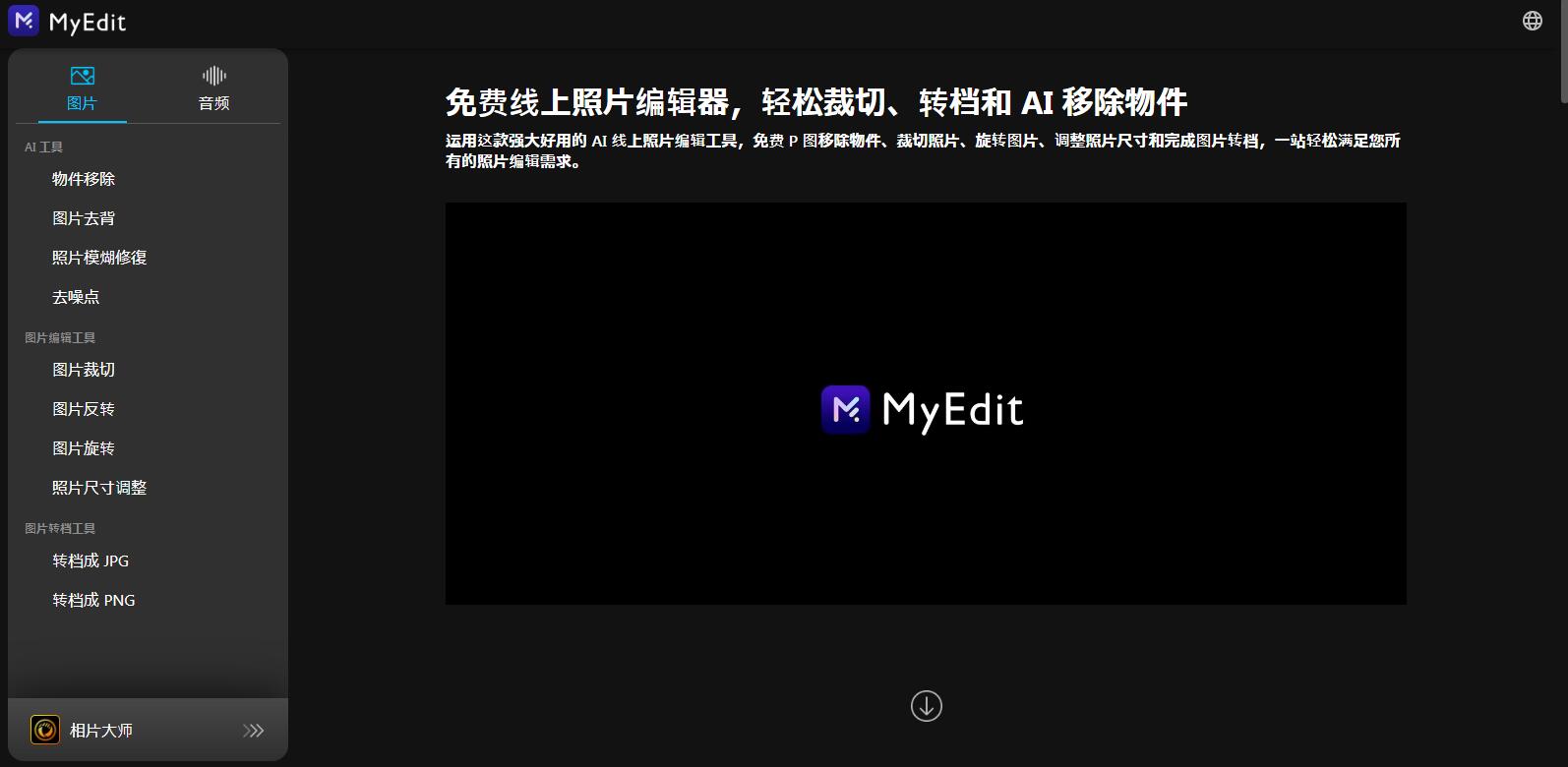Click the AI 工具 section label

point(43,147)
